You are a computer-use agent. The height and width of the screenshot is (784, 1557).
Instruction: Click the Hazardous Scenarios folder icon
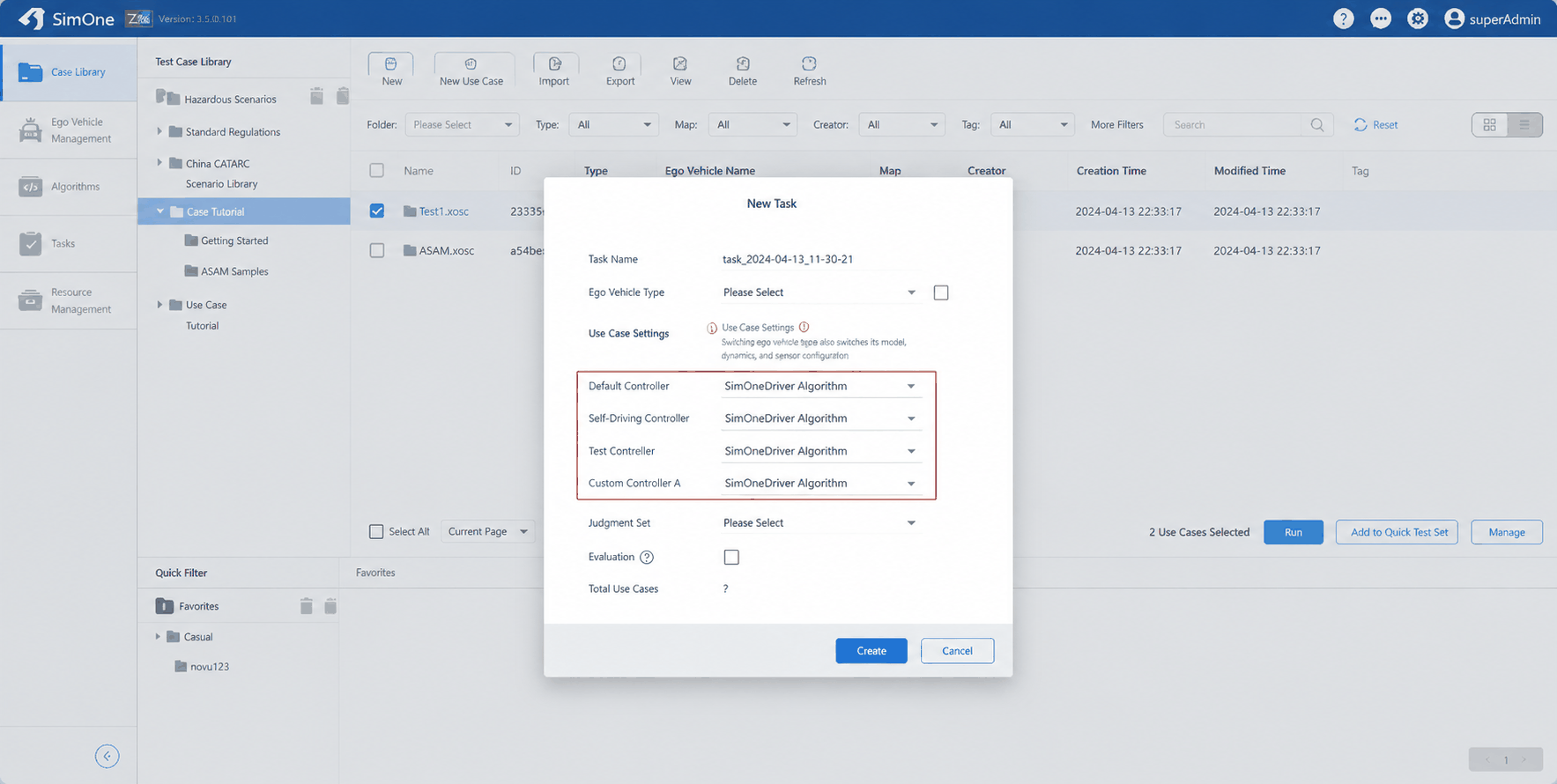point(167,98)
